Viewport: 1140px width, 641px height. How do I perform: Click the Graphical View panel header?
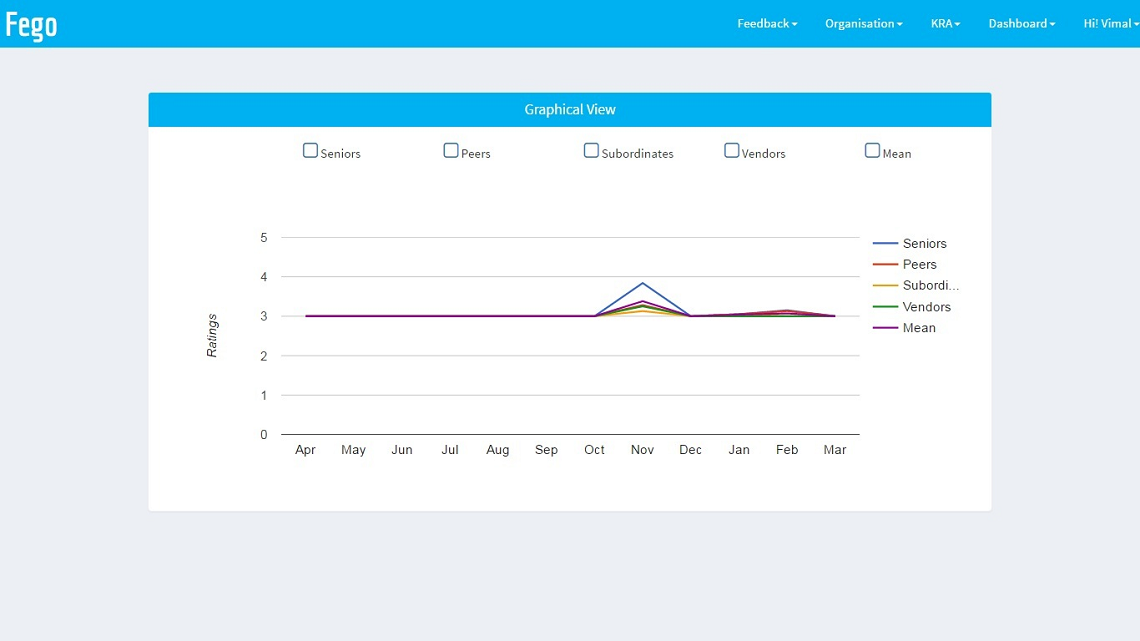click(570, 110)
